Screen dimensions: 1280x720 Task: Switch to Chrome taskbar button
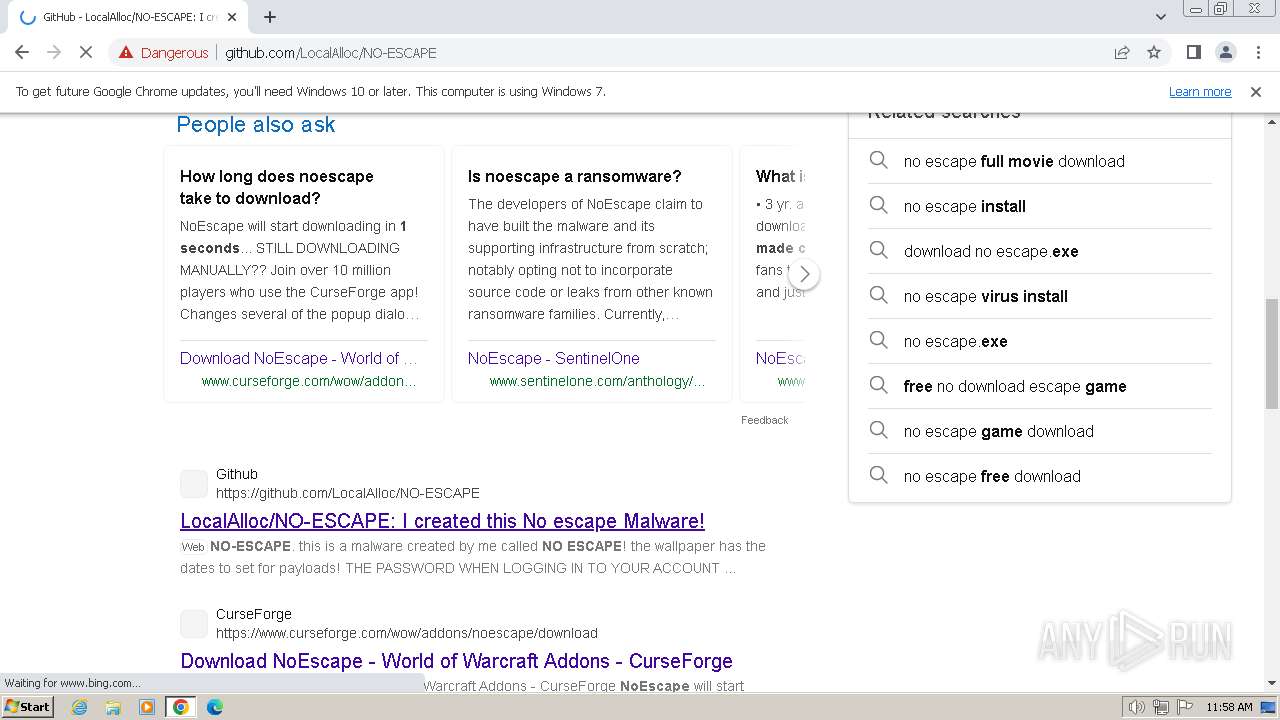click(x=181, y=707)
